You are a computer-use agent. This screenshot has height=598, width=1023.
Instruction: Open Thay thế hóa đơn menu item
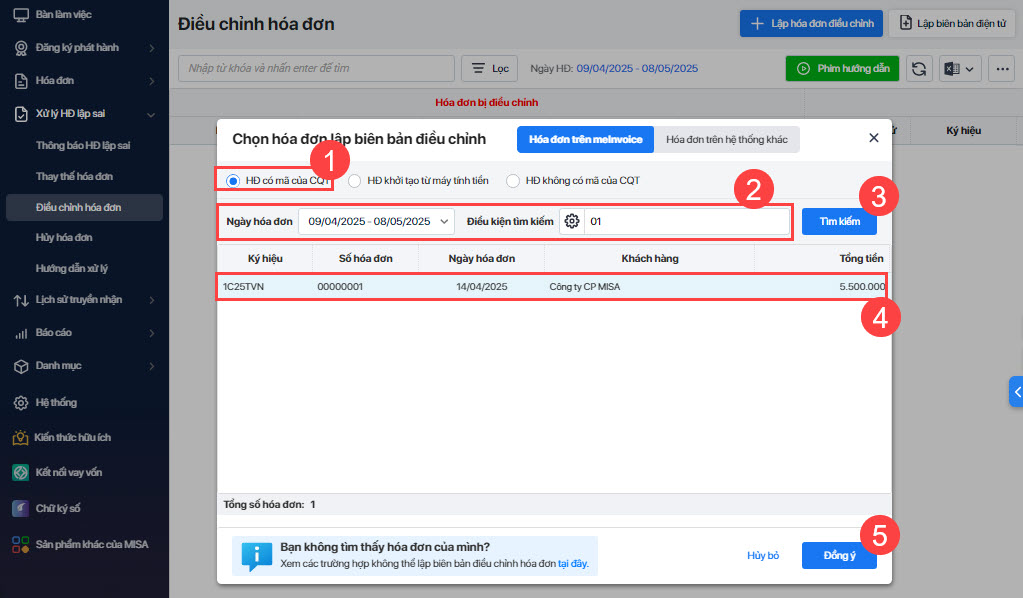[x=74, y=176]
